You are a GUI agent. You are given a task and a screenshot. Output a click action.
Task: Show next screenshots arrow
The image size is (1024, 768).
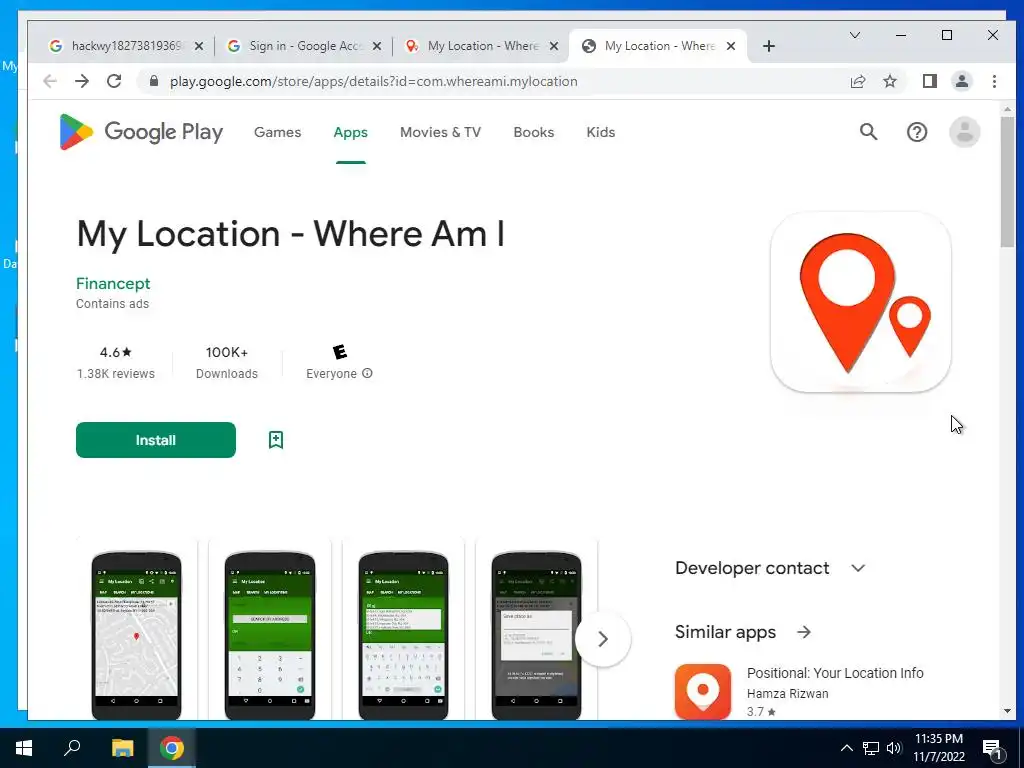603,638
